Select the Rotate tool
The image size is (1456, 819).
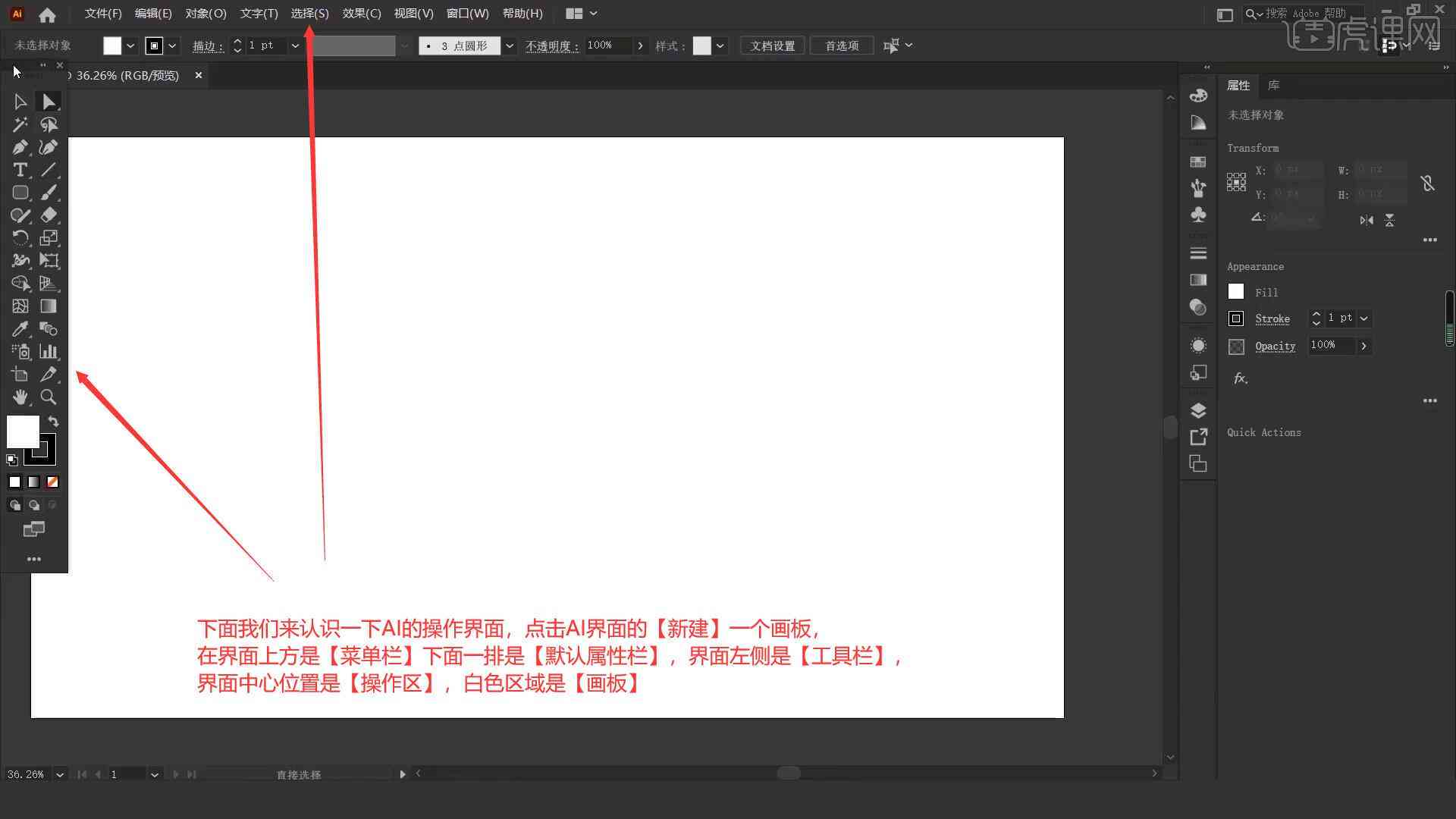(x=20, y=238)
